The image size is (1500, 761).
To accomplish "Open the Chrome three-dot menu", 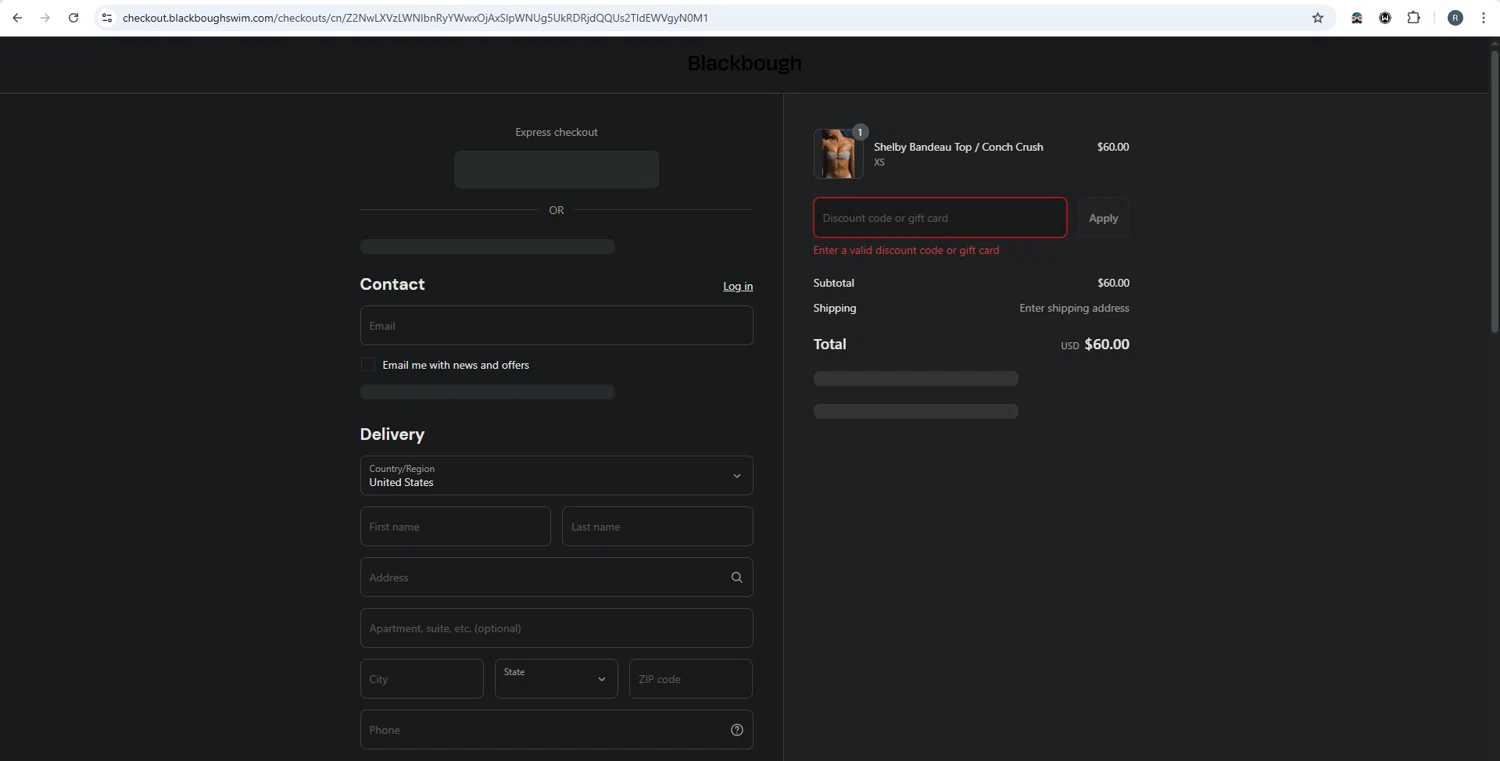I will tap(1483, 18).
